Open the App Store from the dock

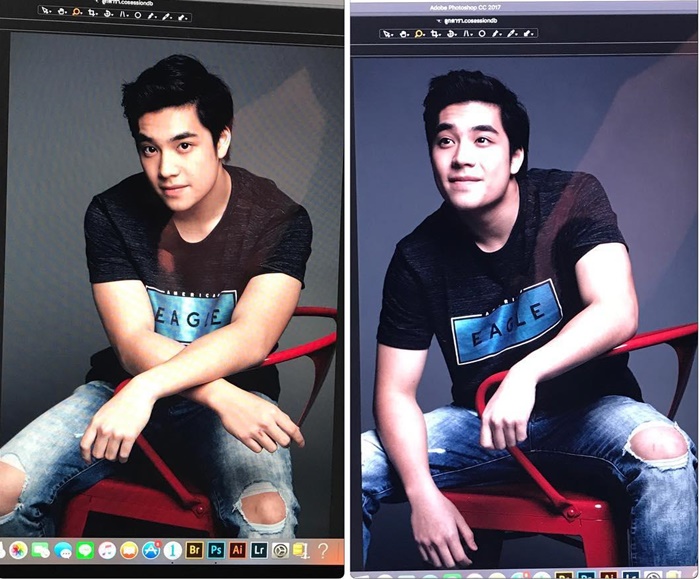coord(151,549)
